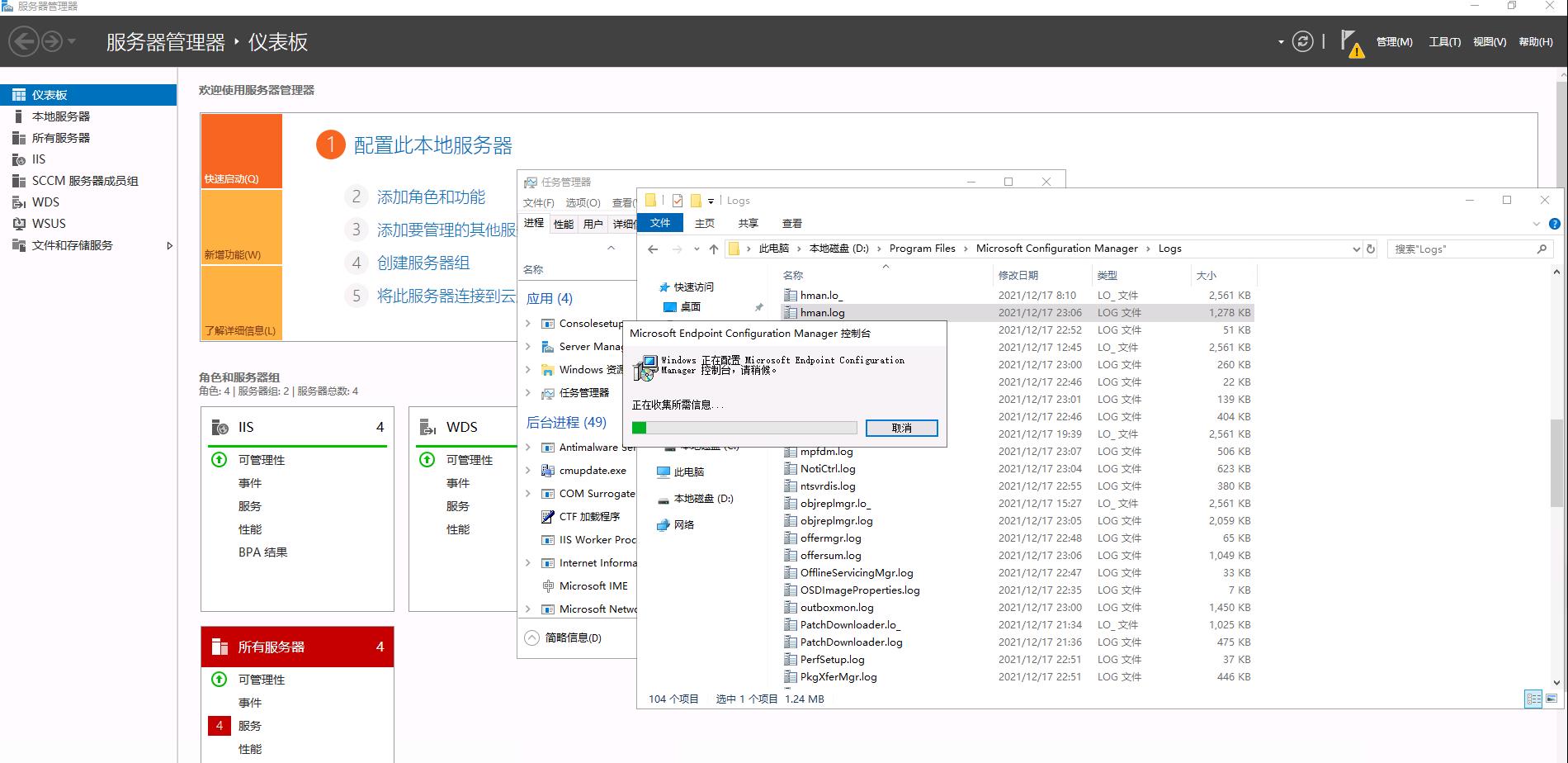1568x763 pixels.
Task: Click 可管理性 status icon in IIS tile
Action: point(219,460)
